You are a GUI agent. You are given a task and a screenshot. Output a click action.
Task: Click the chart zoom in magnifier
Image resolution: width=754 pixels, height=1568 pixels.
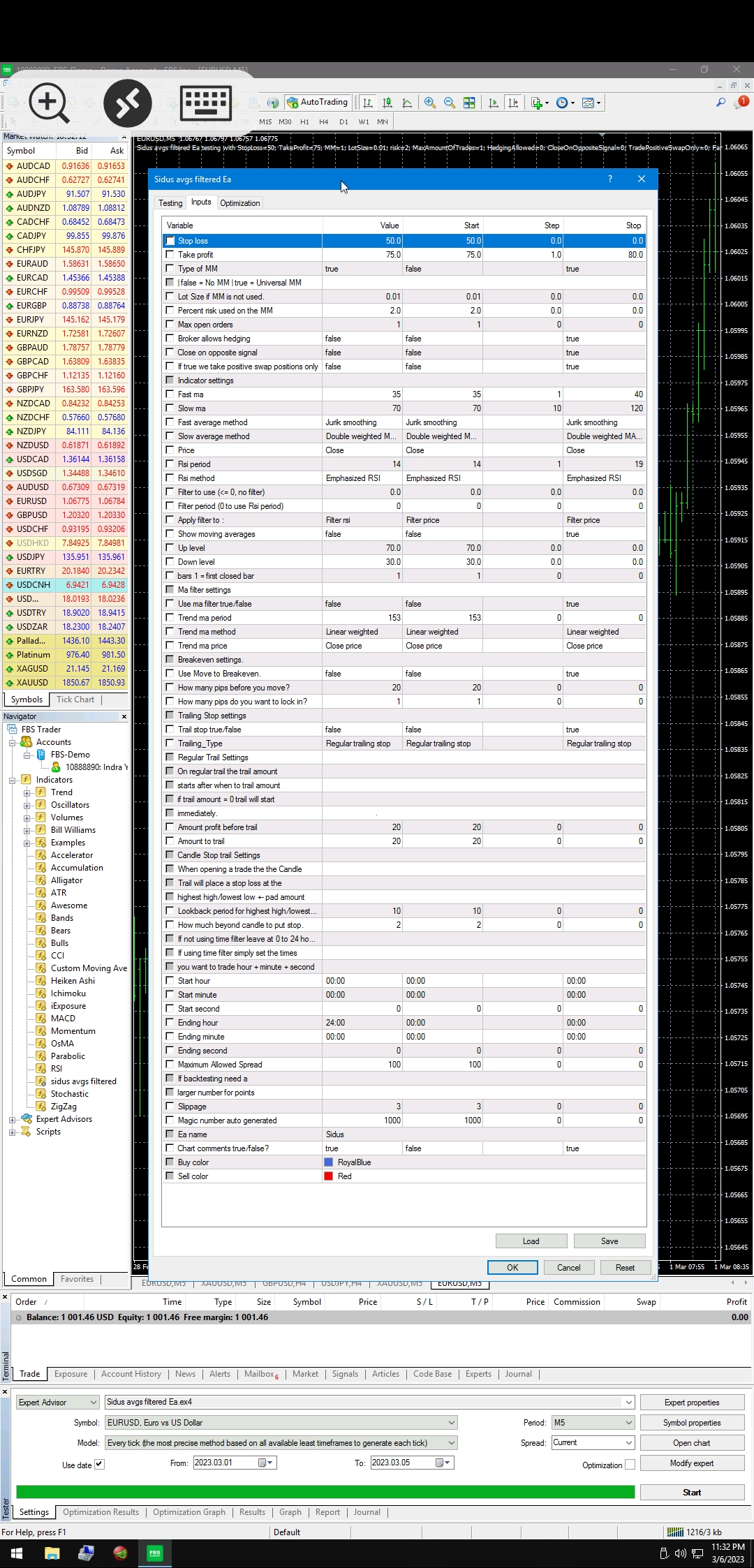pos(430,103)
